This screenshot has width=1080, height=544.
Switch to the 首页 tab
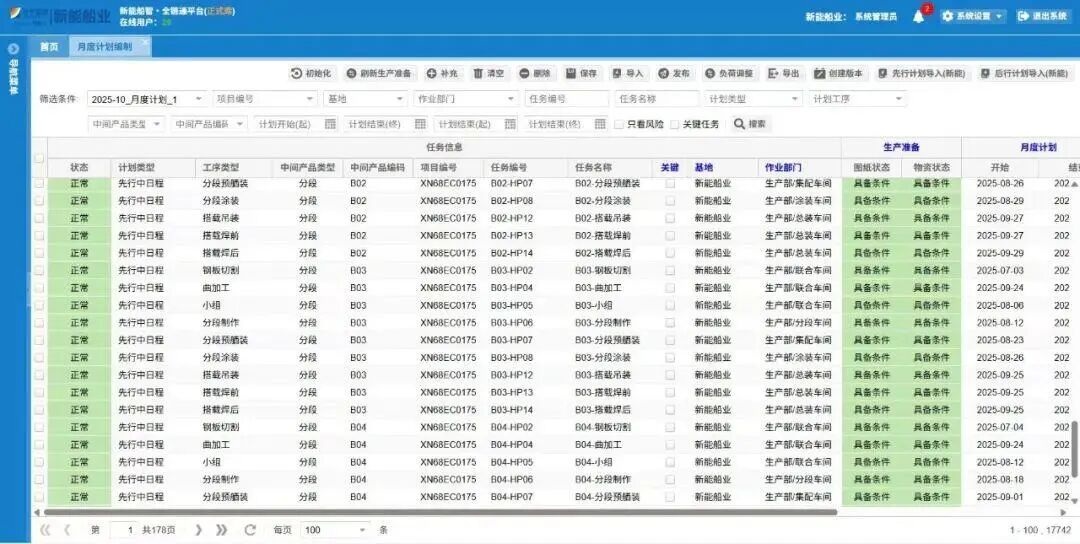coord(48,47)
